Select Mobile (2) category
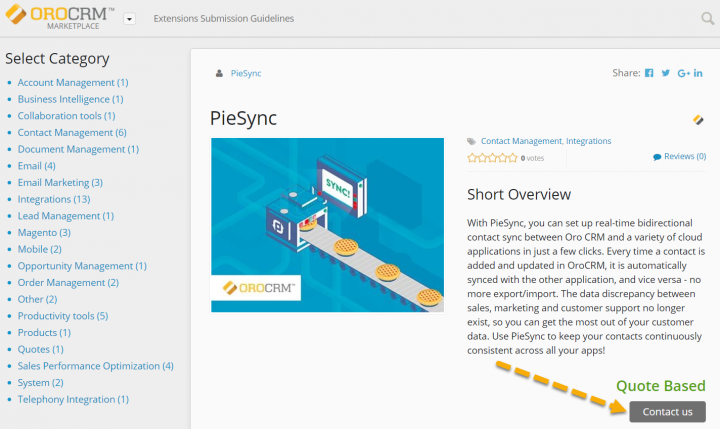The image size is (720, 429). coord(39,249)
